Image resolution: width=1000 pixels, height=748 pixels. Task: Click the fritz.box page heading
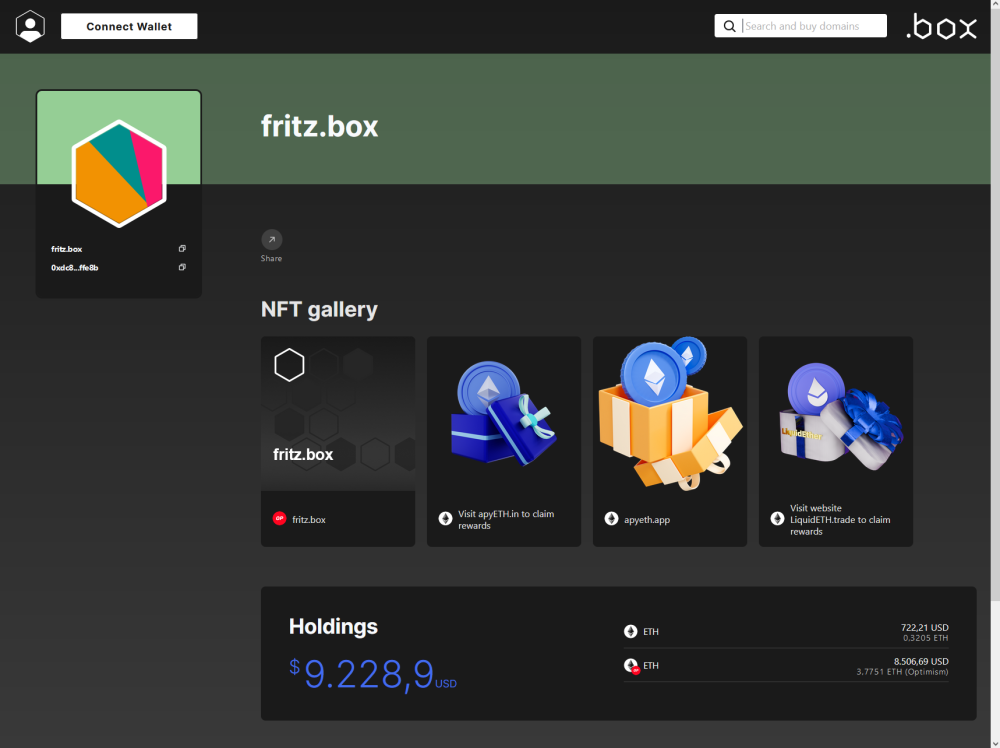(x=320, y=126)
